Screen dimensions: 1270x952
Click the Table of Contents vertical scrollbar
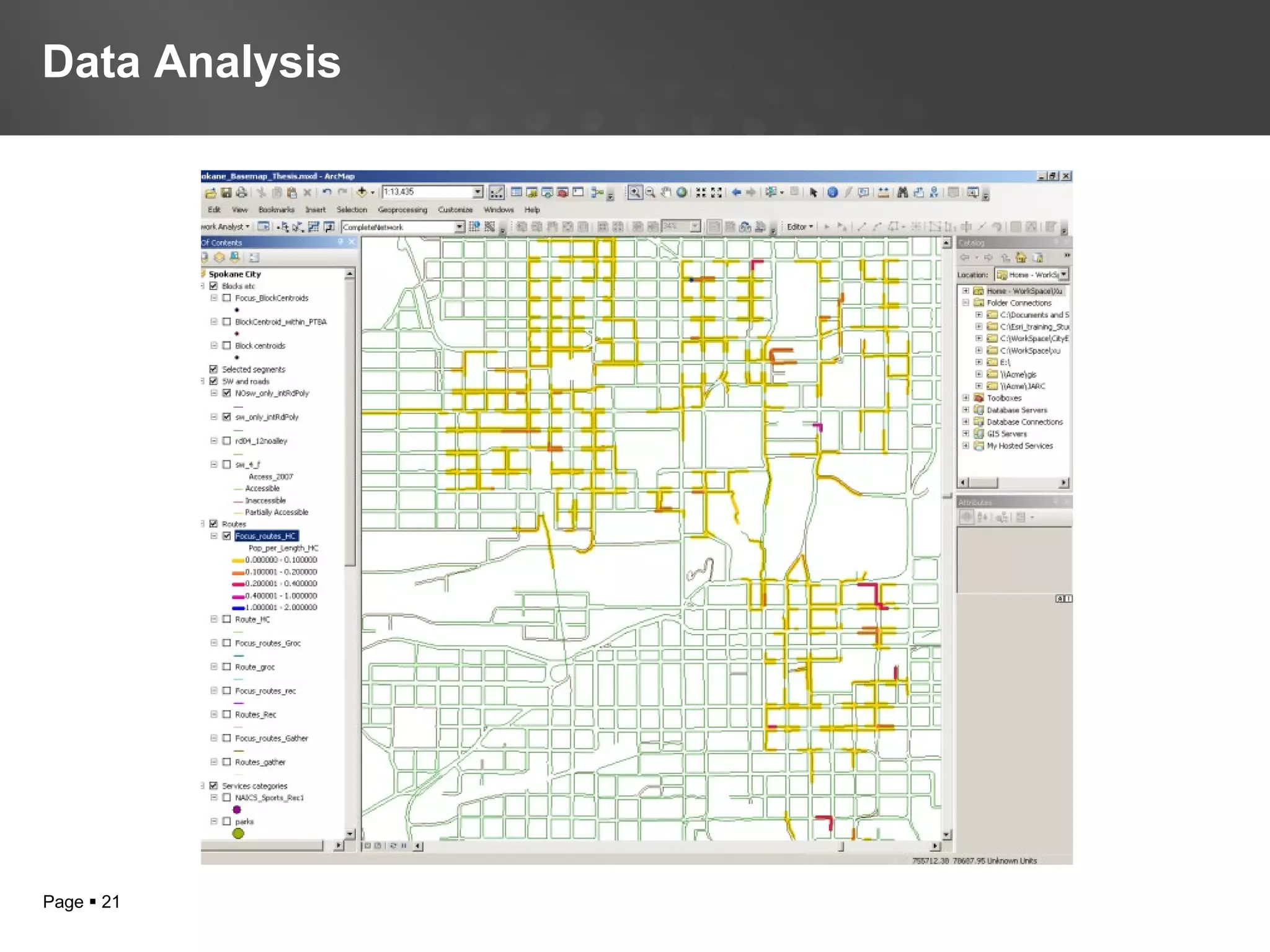click(350, 555)
